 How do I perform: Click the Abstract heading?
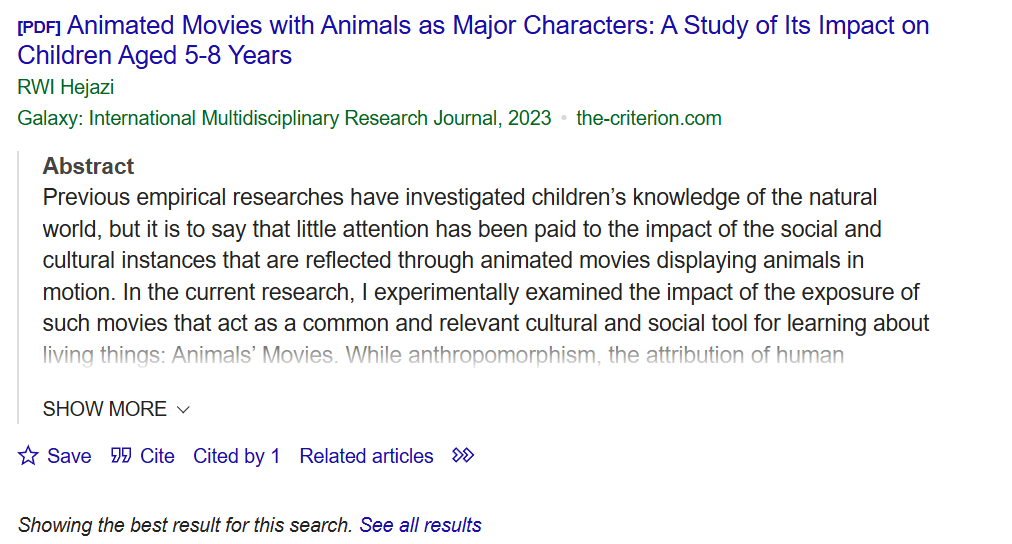(x=88, y=166)
